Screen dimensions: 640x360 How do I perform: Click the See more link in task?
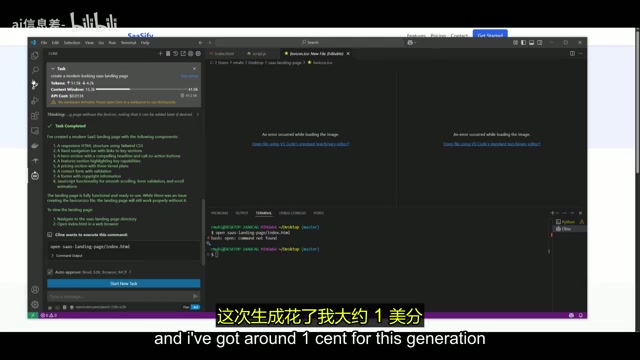click(189, 76)
